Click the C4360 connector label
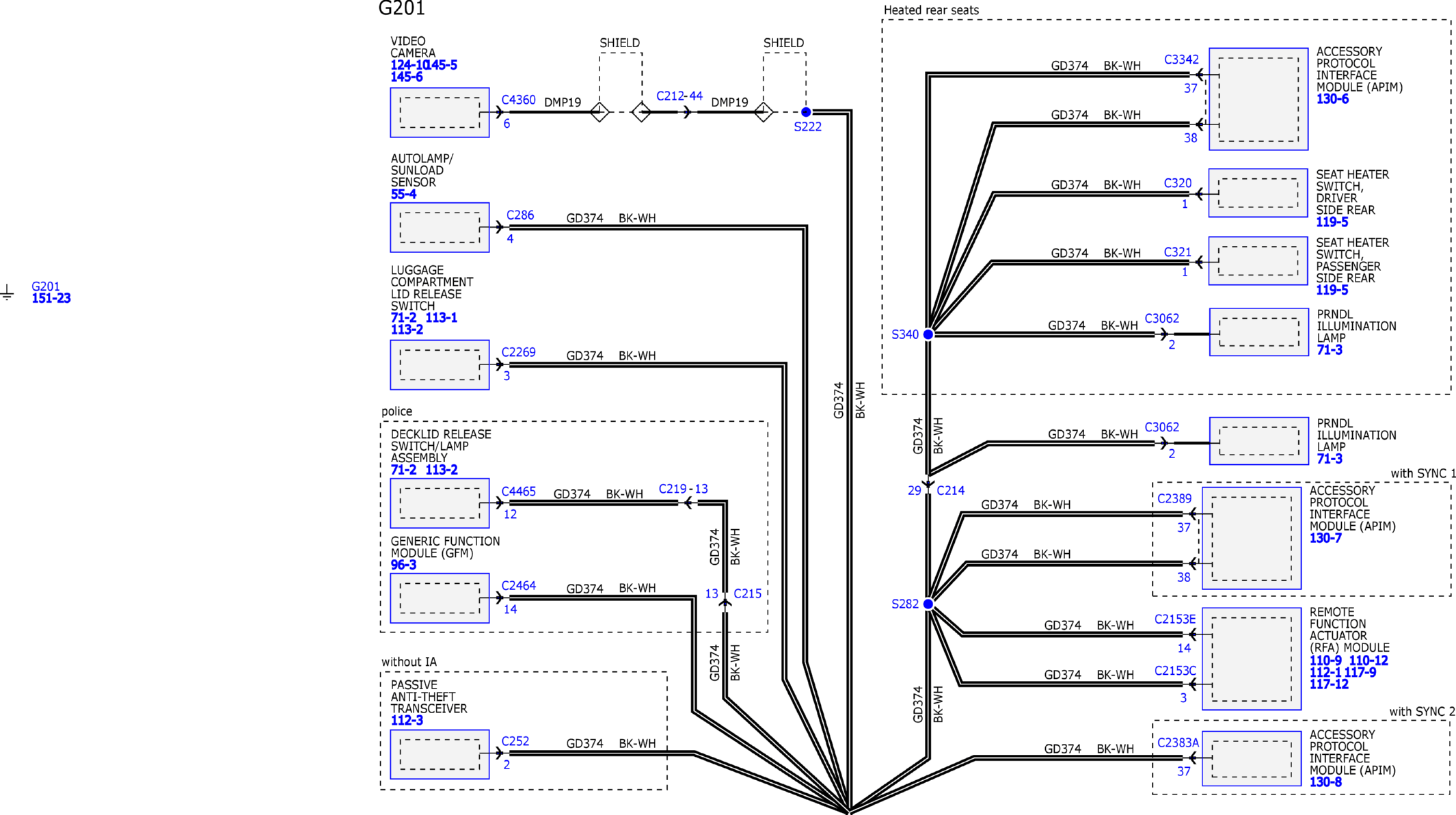1456x815 pixels. click(518, 100)
